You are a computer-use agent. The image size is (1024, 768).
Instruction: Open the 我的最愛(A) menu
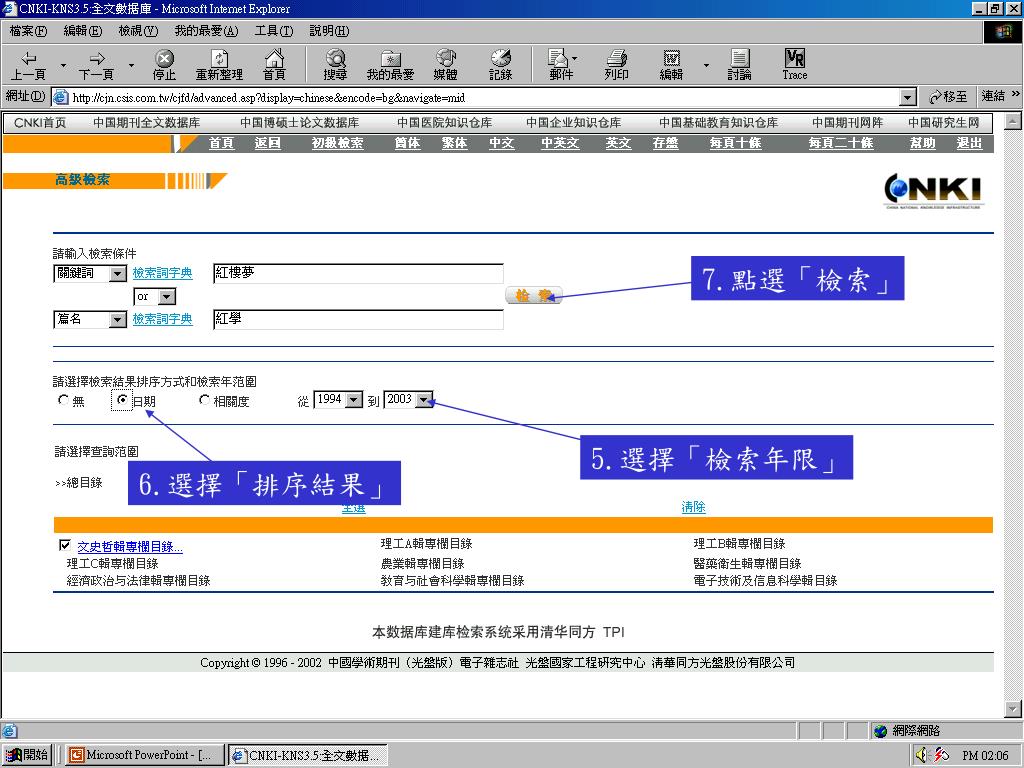206,31
